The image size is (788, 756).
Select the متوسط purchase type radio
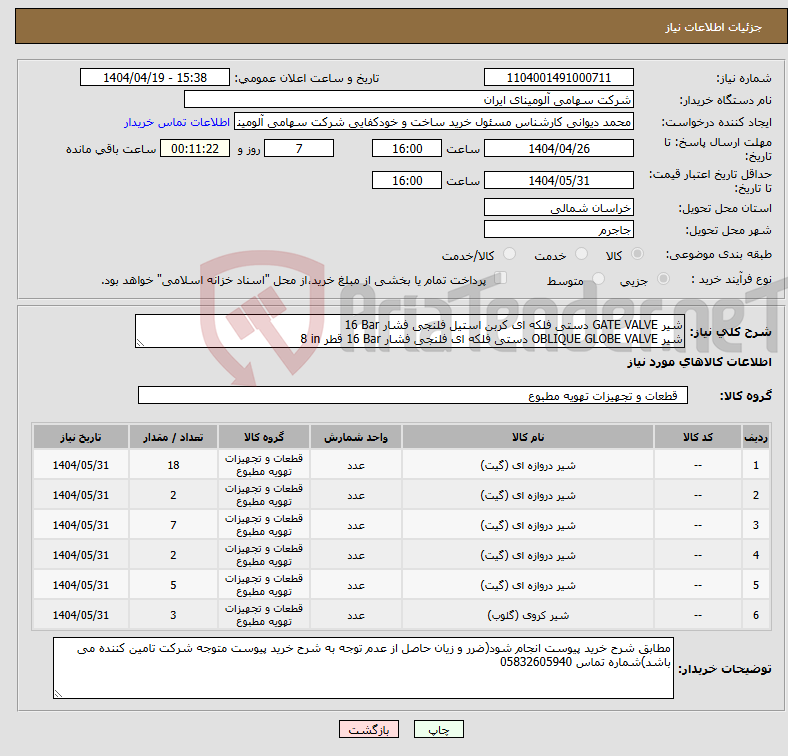point(598,278)
